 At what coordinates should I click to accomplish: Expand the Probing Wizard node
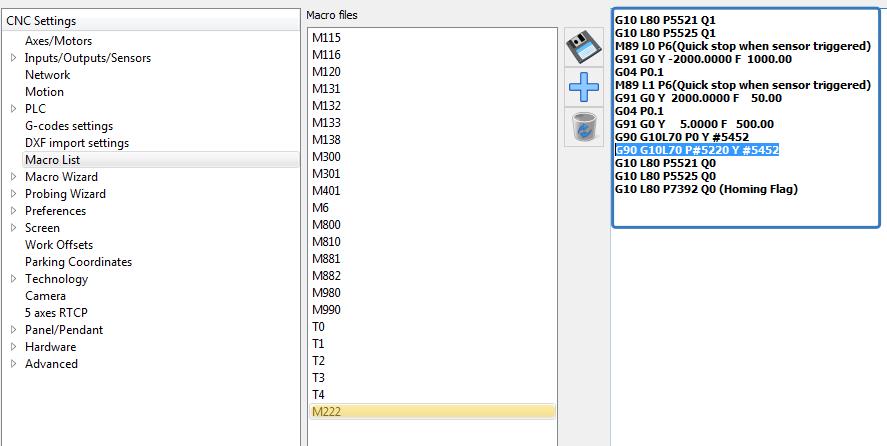13,194
